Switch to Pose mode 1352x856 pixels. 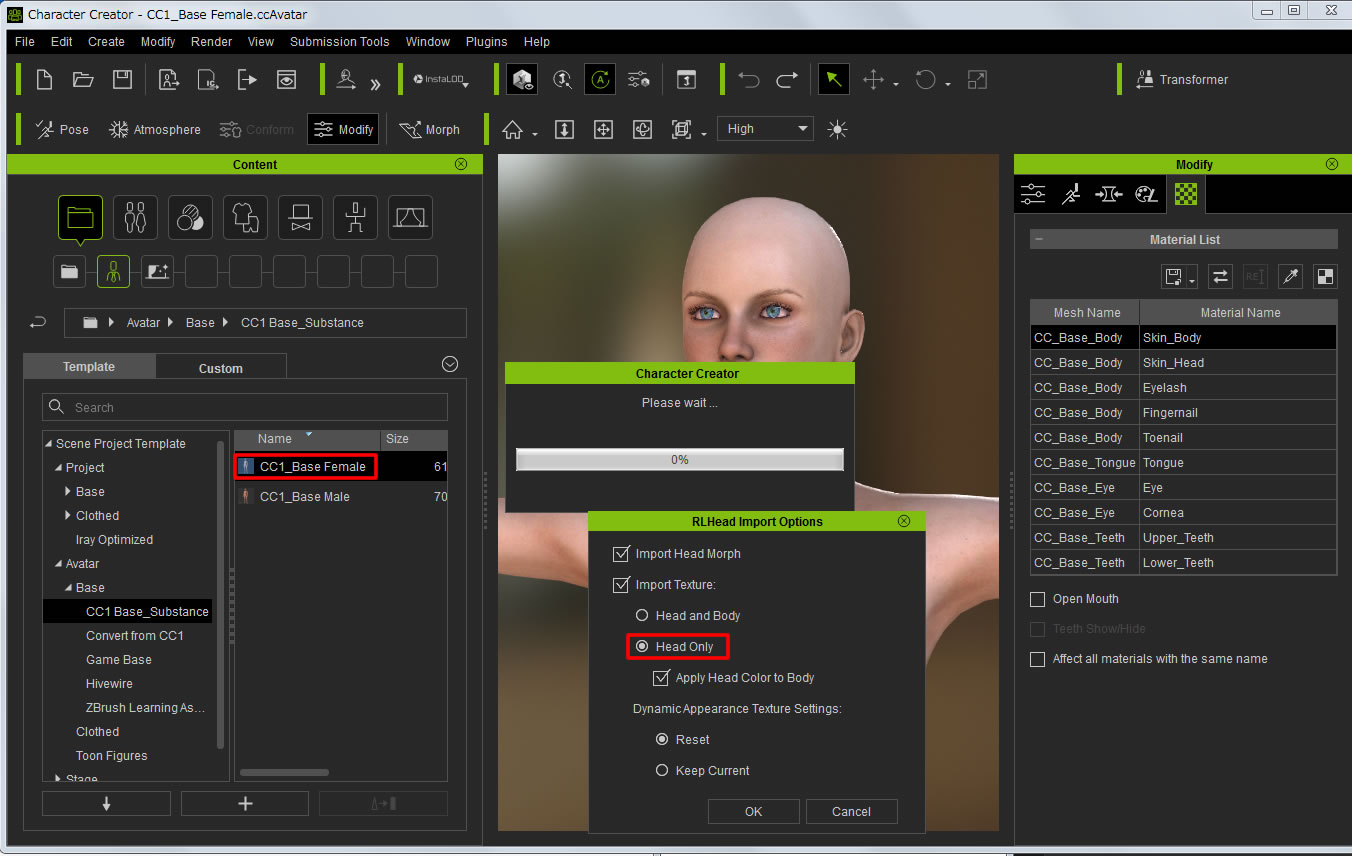(x=62, y=130)
